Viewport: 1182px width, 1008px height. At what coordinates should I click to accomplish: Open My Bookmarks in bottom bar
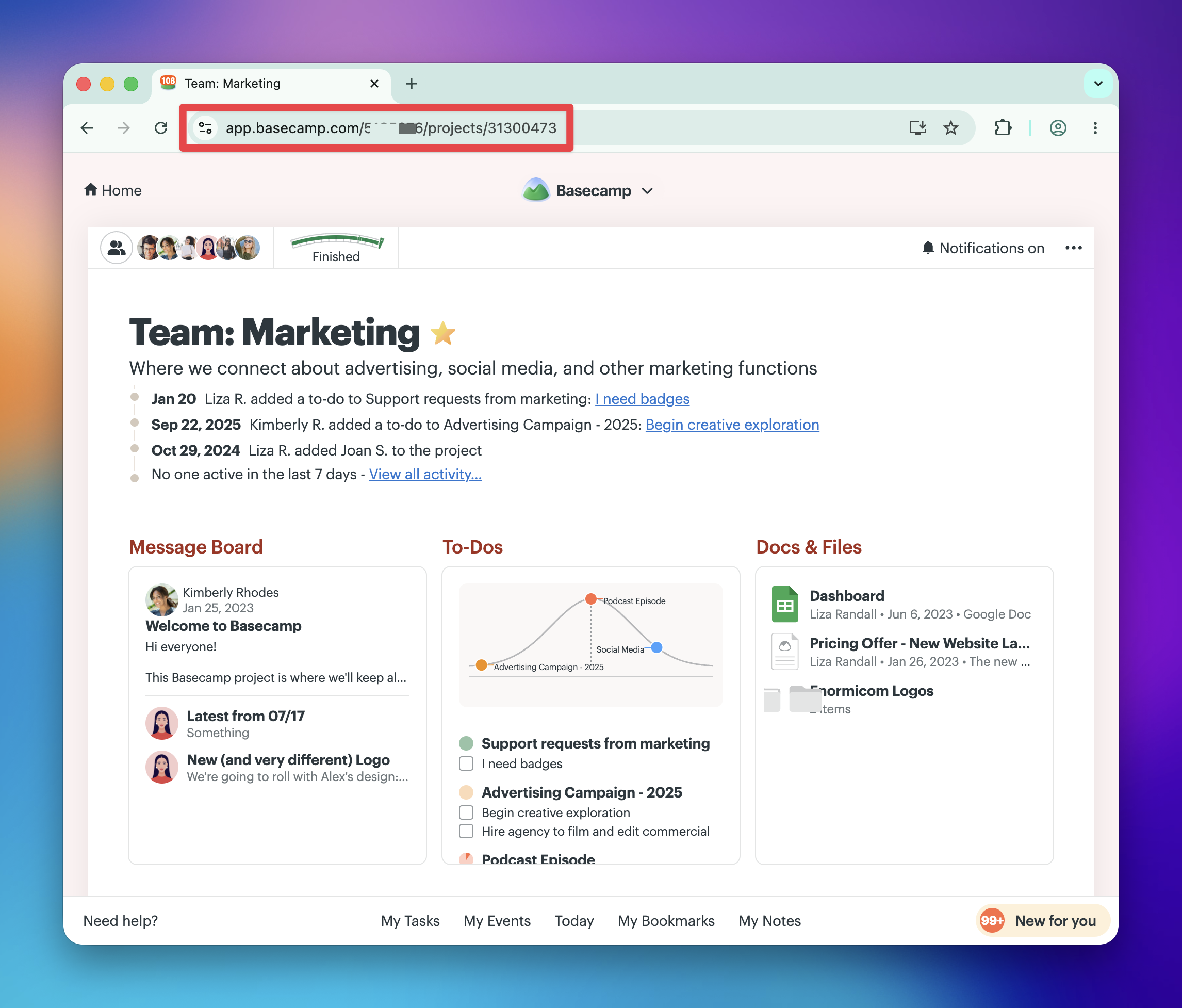point(666,921)
